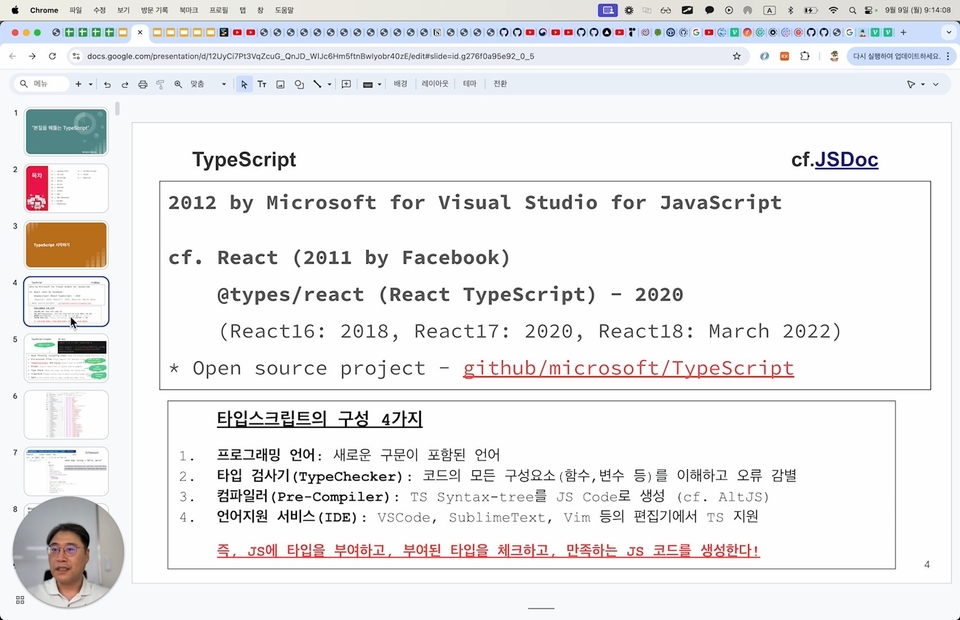Open the github/microsoft/TypeScript link
The height and width of the screenshot is (620, 960).
tap(628, 368)
